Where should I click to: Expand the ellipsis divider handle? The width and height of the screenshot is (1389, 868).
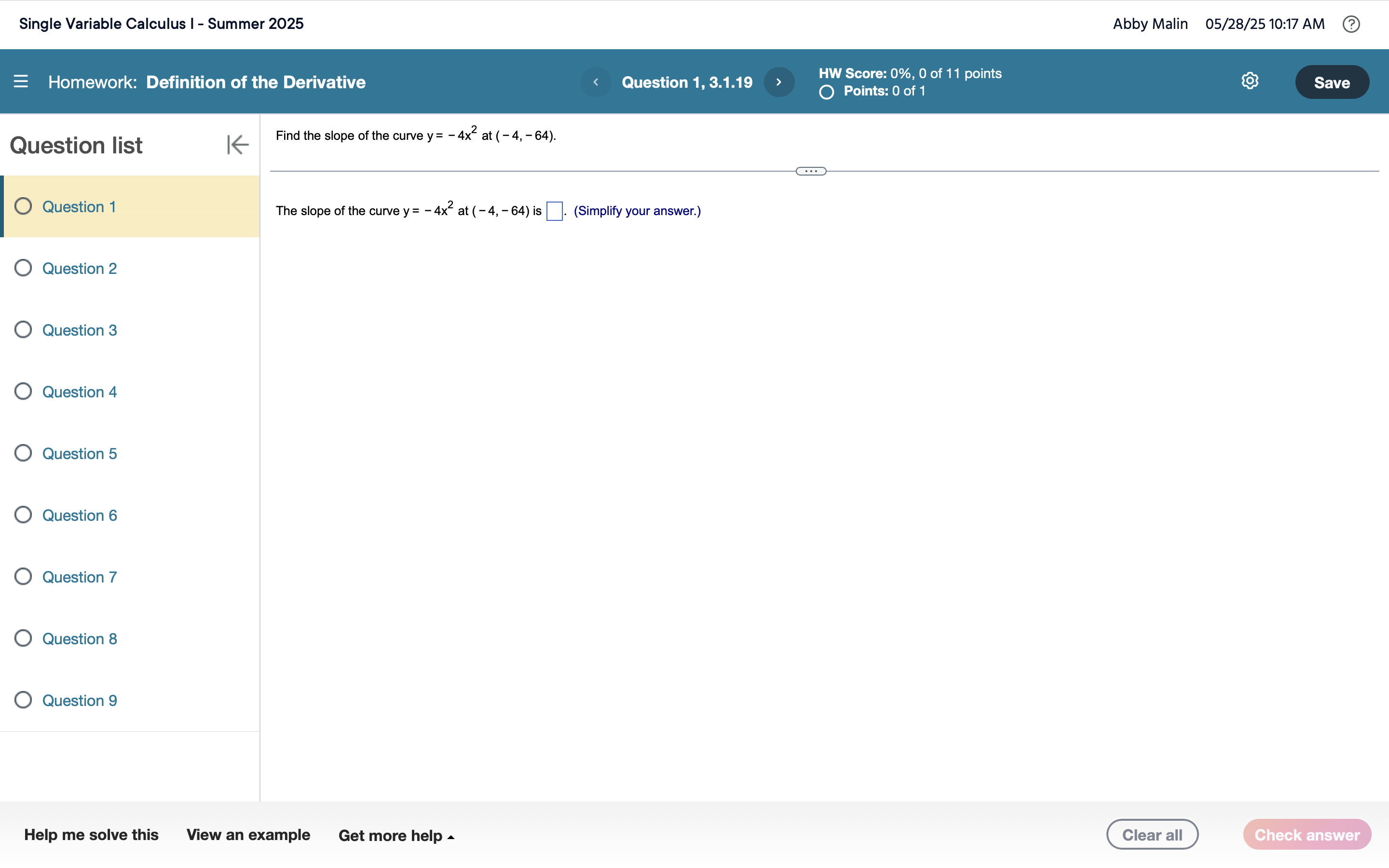pyautogui.click(x=810, y=171)
